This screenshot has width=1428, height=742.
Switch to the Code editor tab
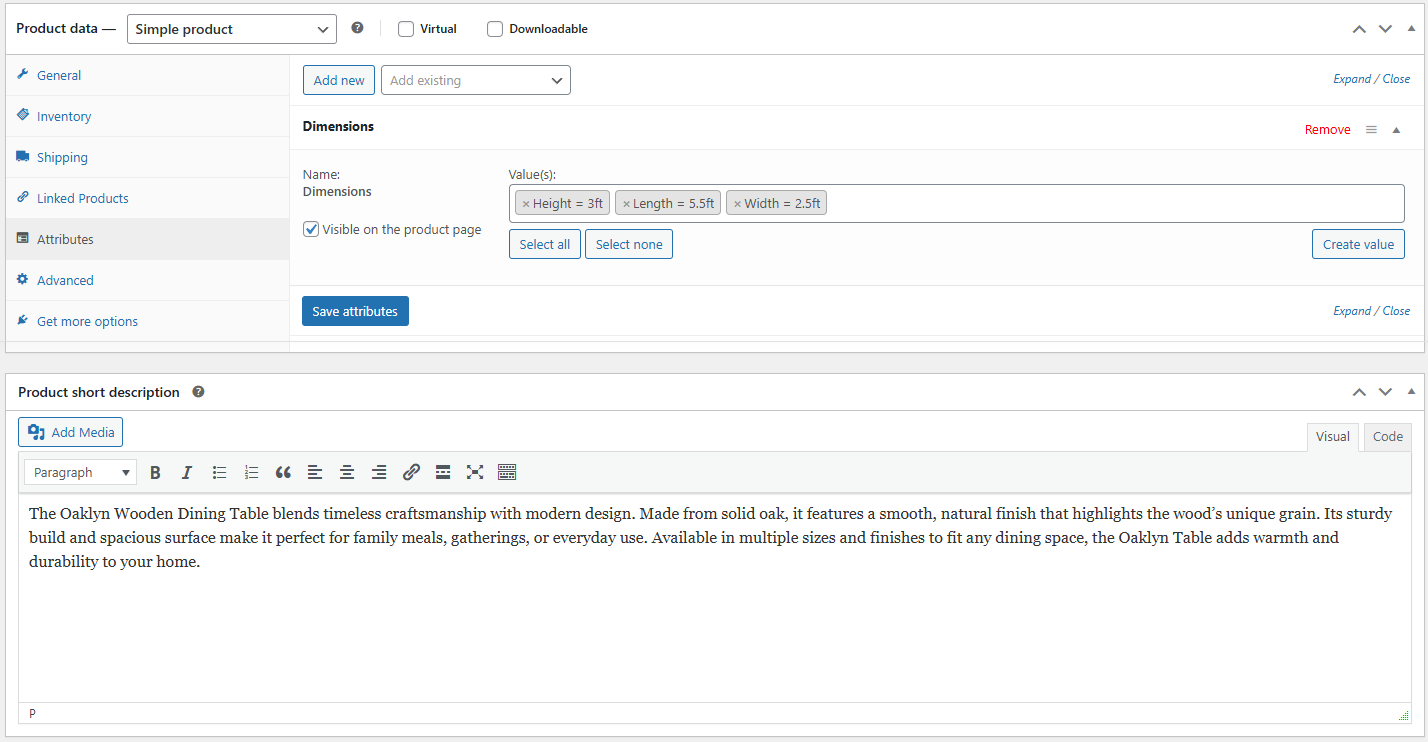tap(1387, 437)
